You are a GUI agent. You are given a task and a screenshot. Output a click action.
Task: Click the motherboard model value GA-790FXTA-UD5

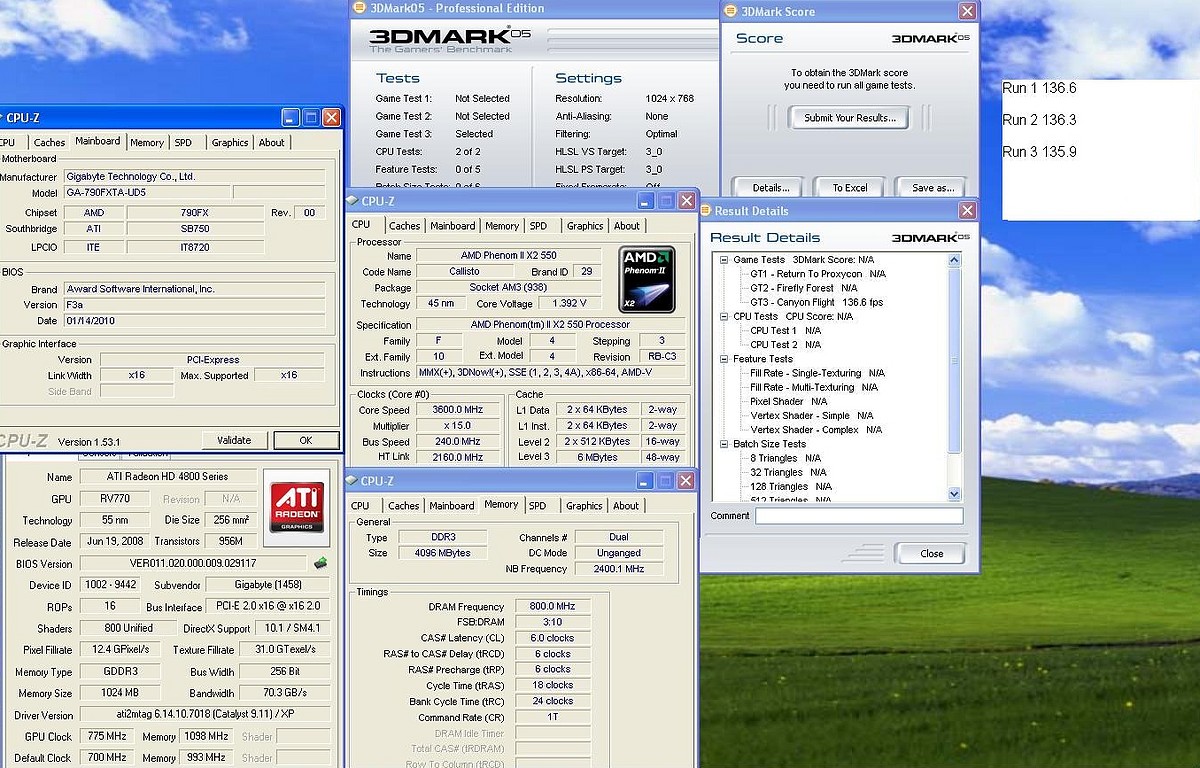pyautogui.click(x=147, y=193)
